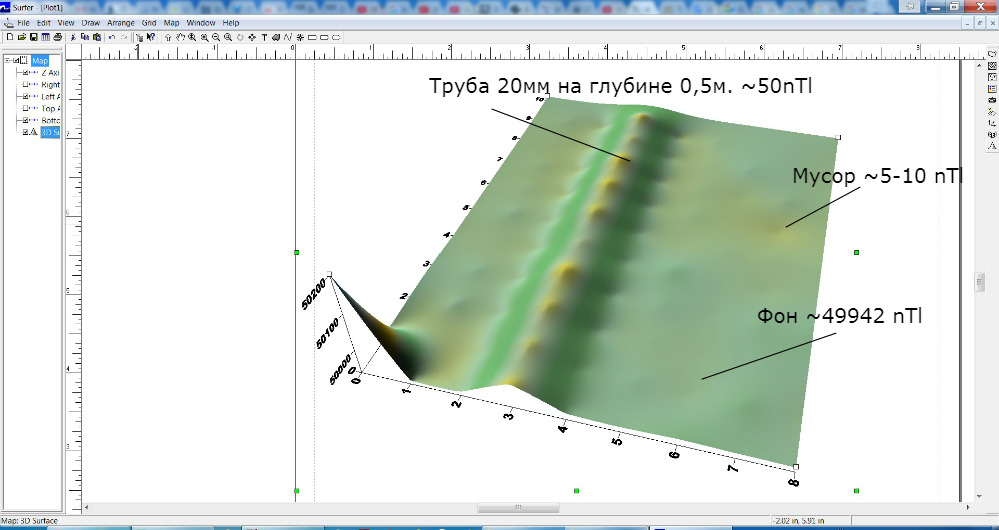Enable the Right Axis checkbox

pyautogui.click(x=26, y=85)
